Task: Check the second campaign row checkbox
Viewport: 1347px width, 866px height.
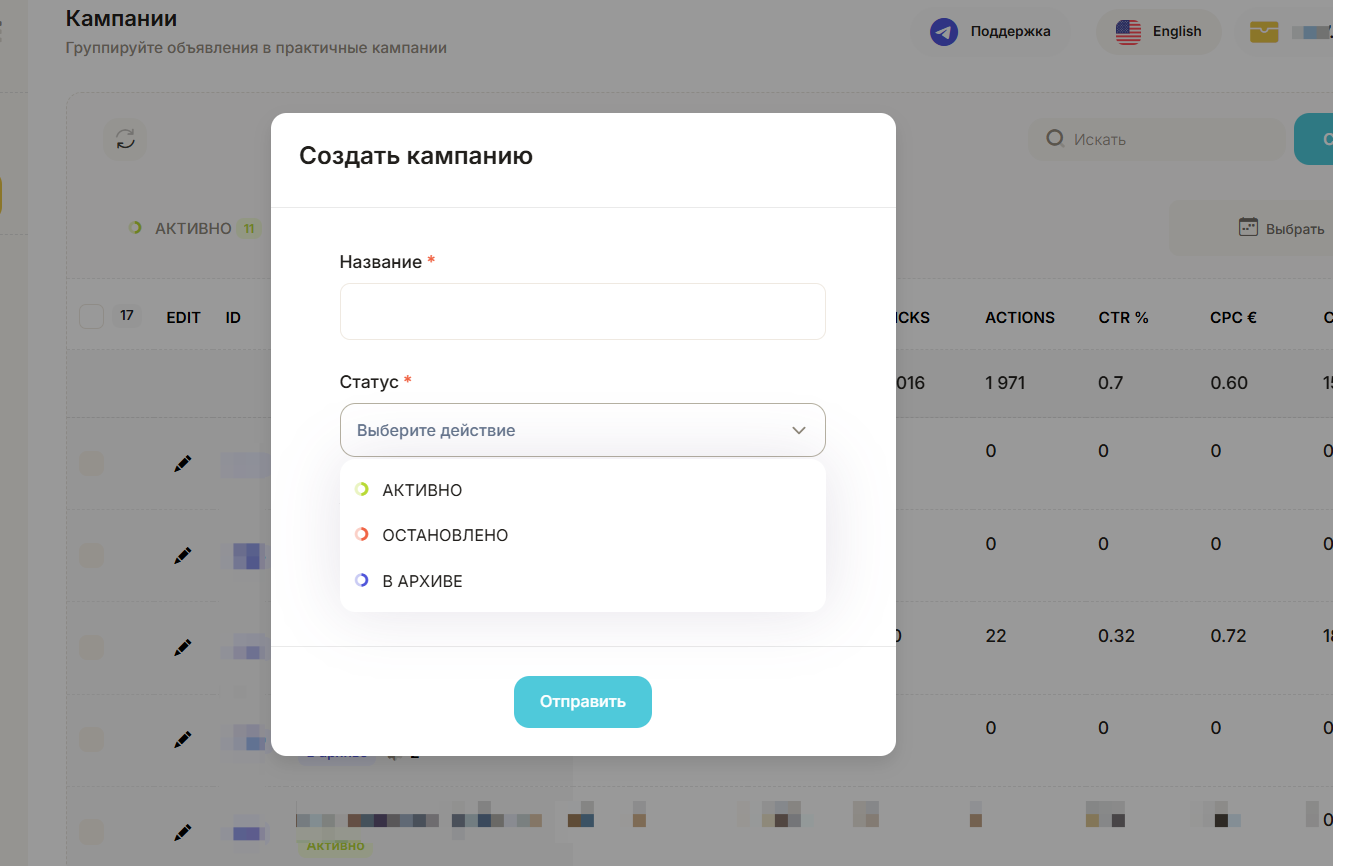Action: pos(91,555)
